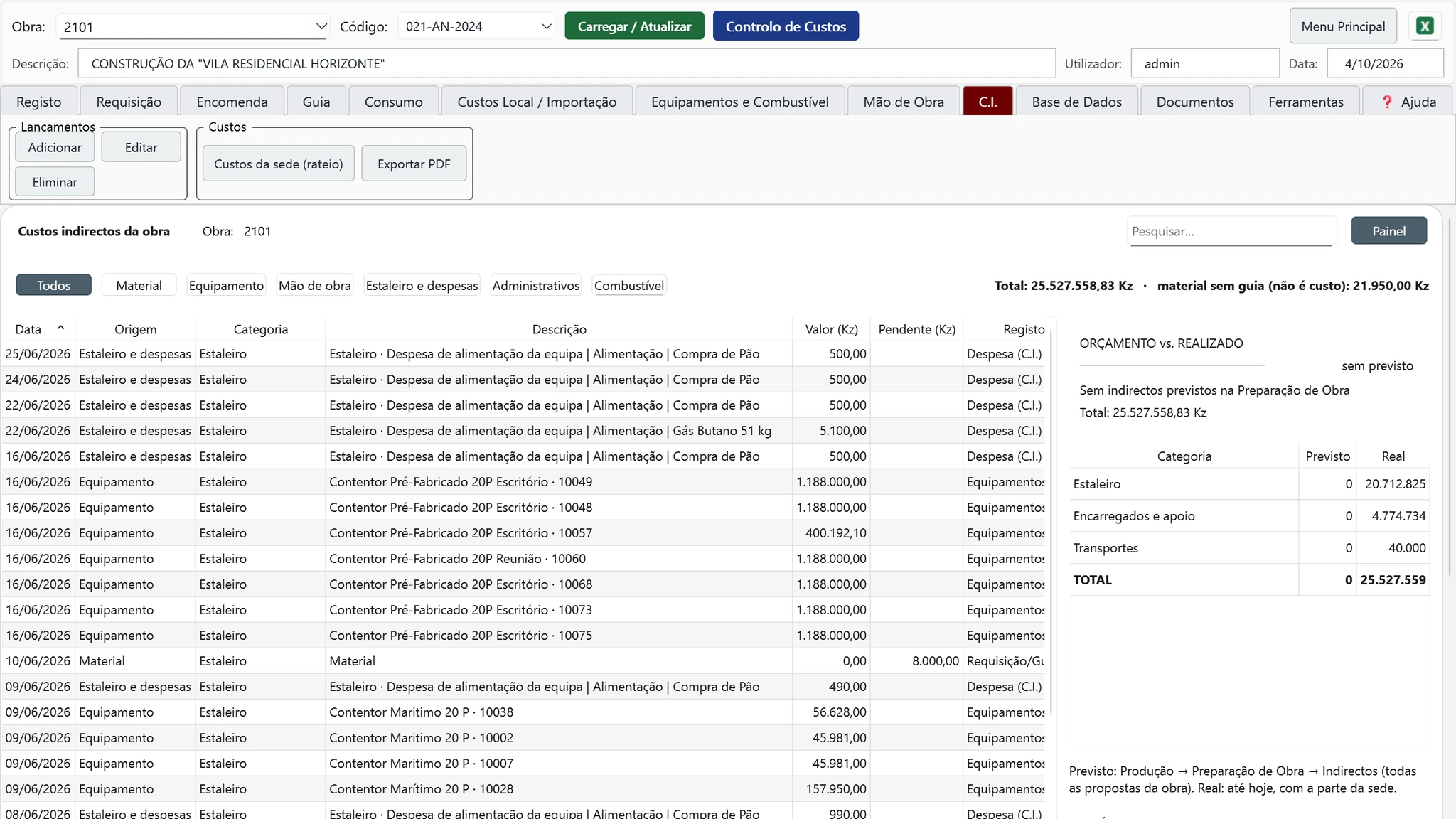Open the Ajuda tab with question mark
Screen dimensions: 1456x819
[1408, 102]
